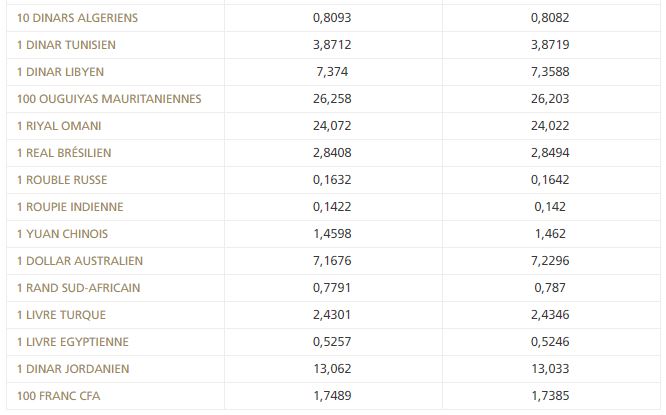Select the 1 DINAR TUNISIEN currency label
This screenshot has width=666, height=415.
(67, 45)
